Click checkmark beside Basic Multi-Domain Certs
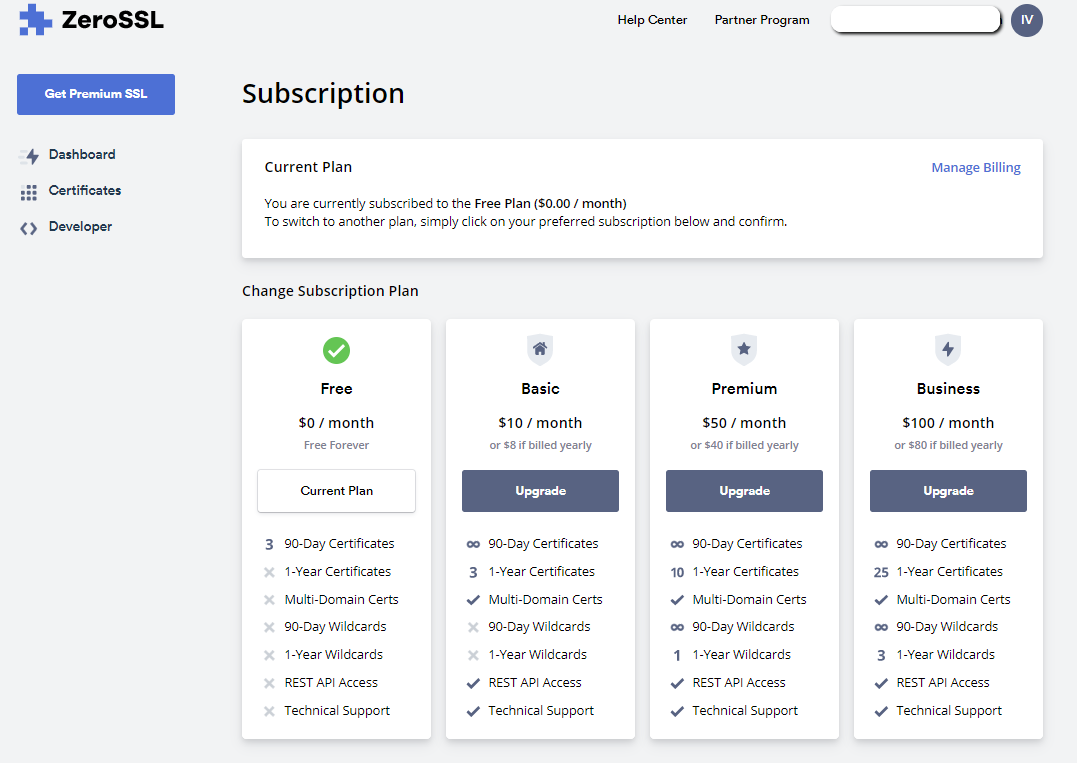The height and width of the screenshot is (763, 1077). [x=473, y=600]
